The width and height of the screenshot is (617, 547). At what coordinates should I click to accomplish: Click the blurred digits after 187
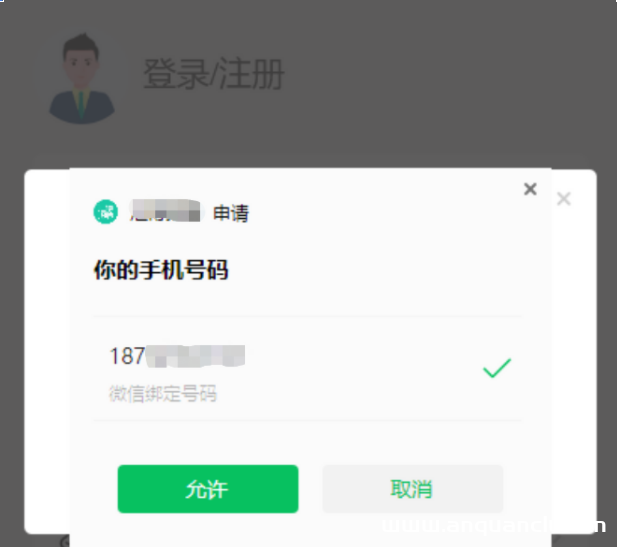[x=195, y=356]
